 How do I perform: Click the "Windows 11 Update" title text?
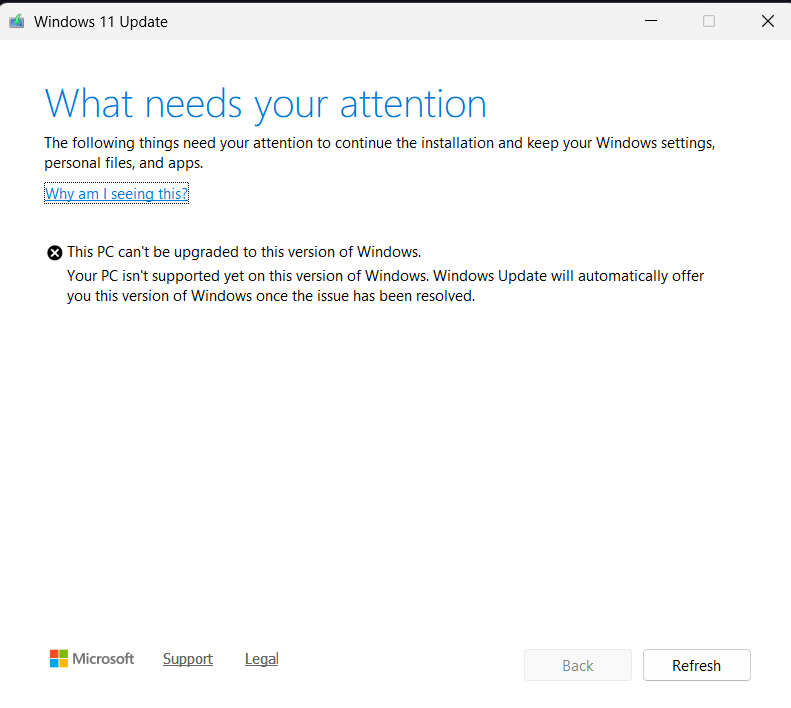pyautogui.click(x=101, y=22)
